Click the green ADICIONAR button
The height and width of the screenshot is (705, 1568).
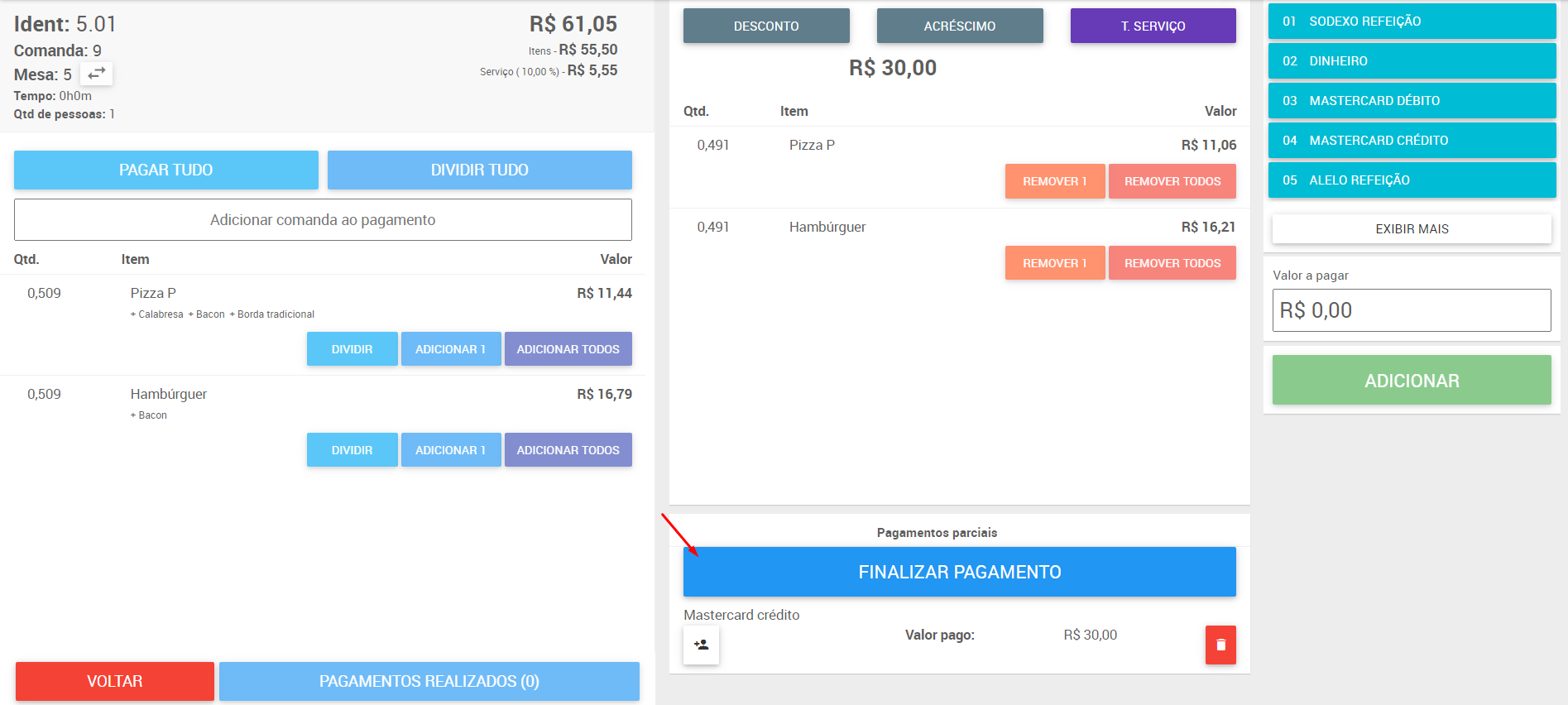coord(1412,380)
